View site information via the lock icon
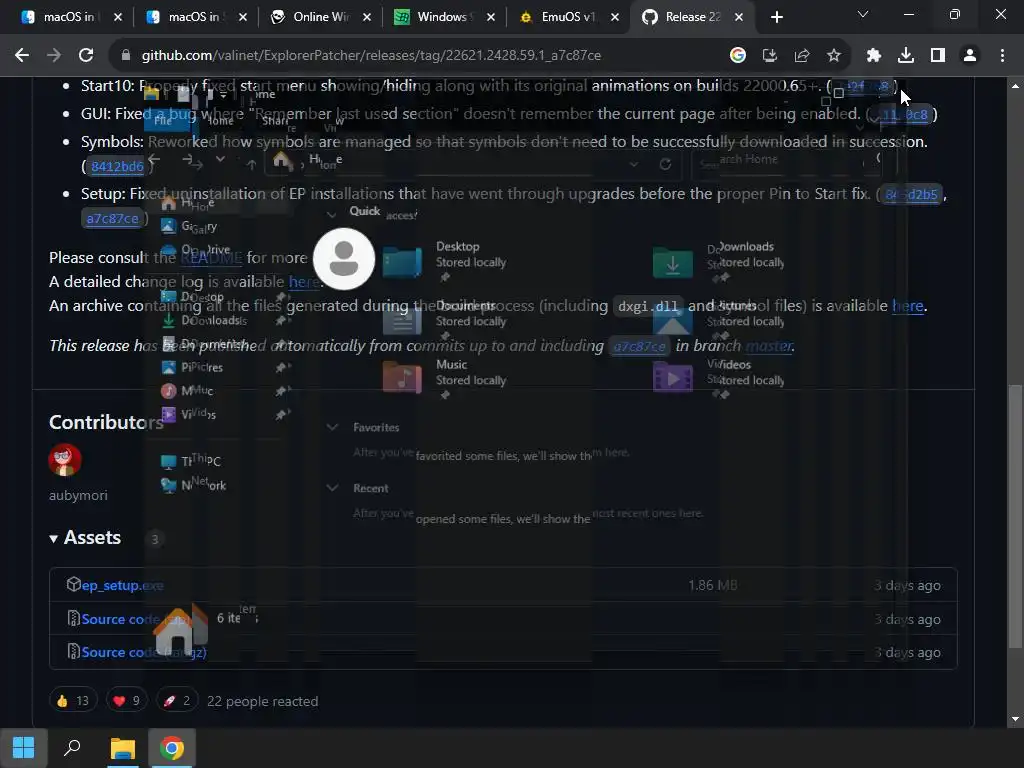1024x768 pixels. 126,56
